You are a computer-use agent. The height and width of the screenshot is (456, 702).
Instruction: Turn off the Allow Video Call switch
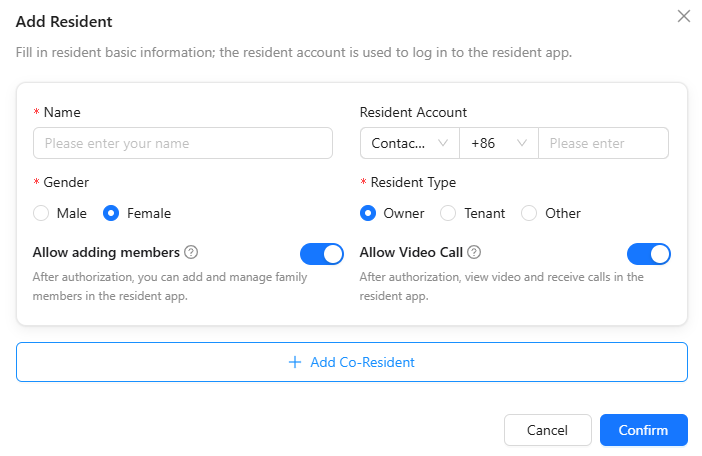pos(649,254)
